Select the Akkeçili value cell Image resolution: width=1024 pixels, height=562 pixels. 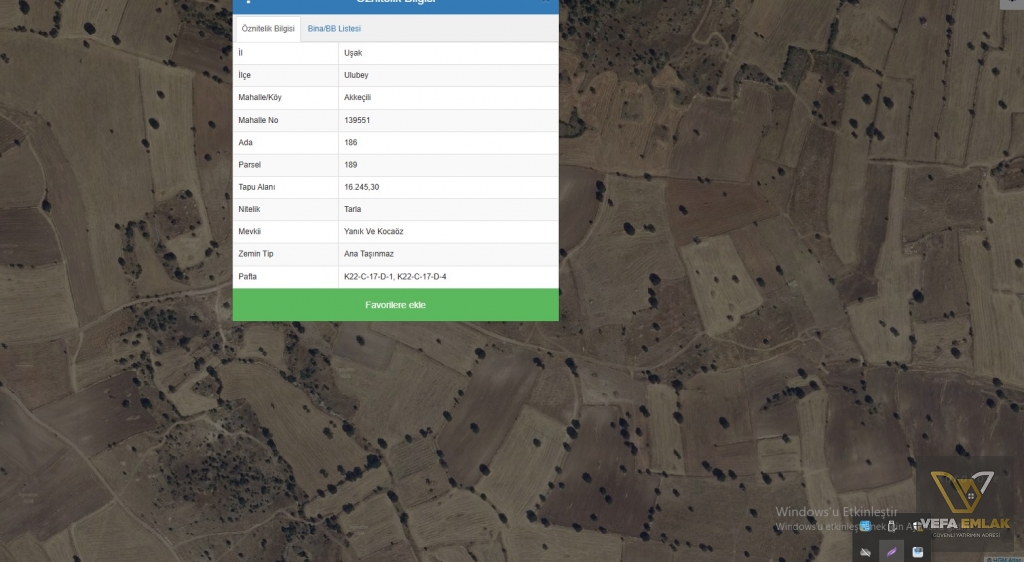pos(449,97)
